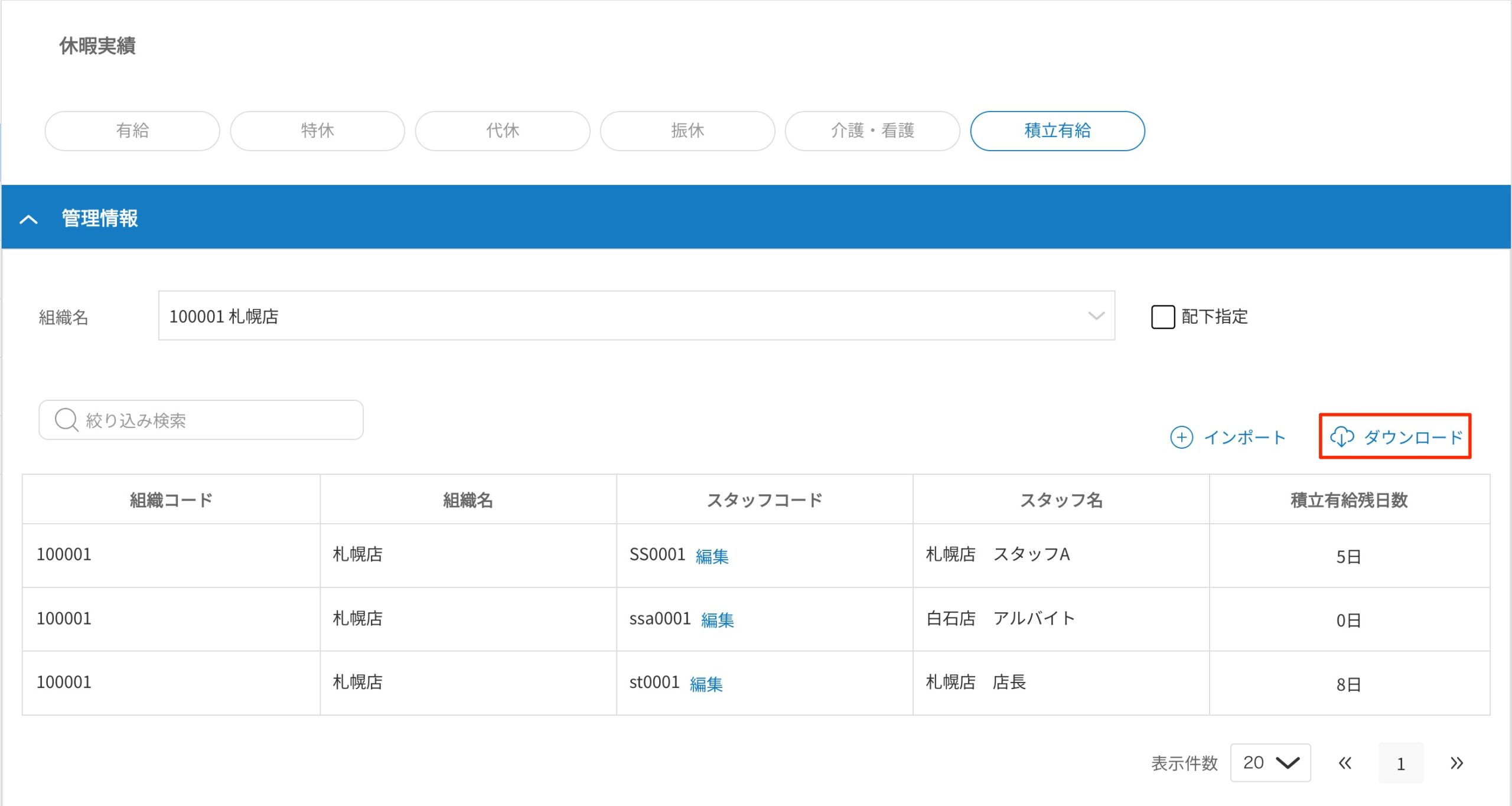Click the import plus icon
This screenshot has height=806, width=1512.
[x=1181, y=438]
